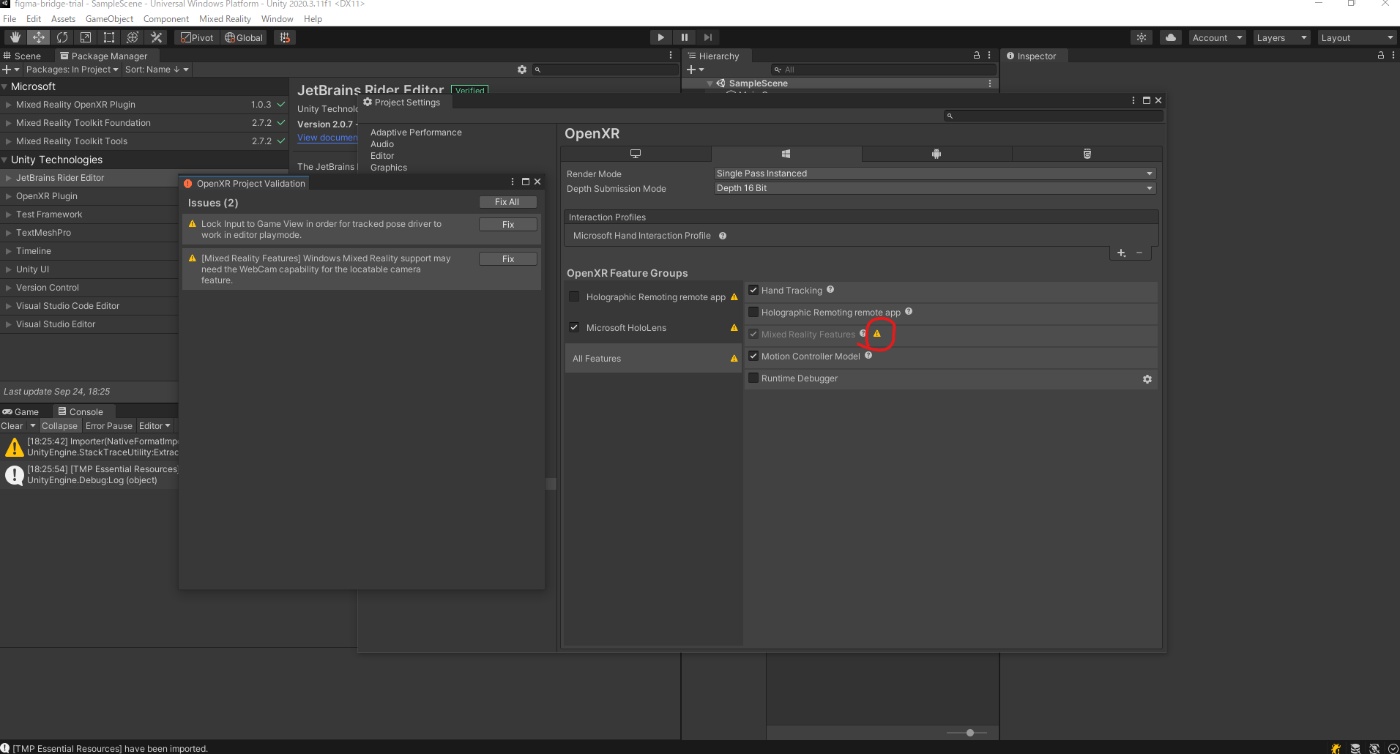The width and height of the screenshot is (1400, 754).
Task: Open the Runtime Debugger settings gear
Action: (x=1147, y=379)
